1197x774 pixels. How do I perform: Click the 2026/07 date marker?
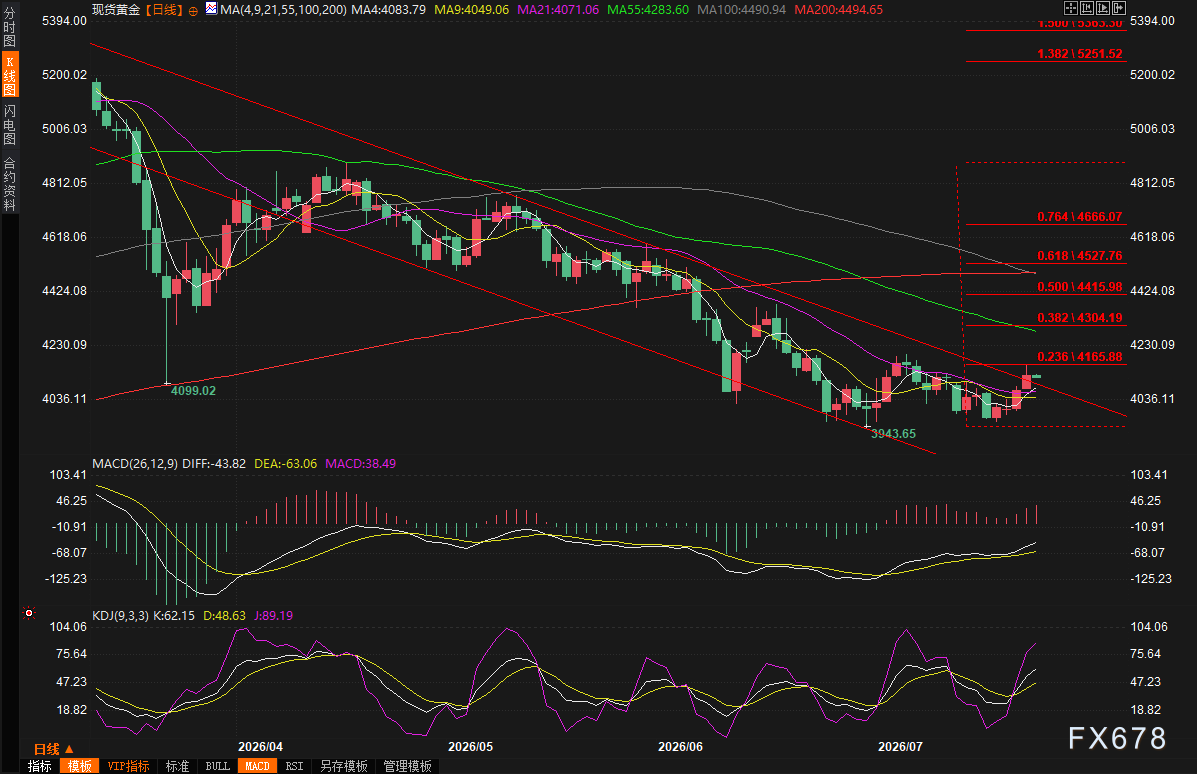pos(900,747)
